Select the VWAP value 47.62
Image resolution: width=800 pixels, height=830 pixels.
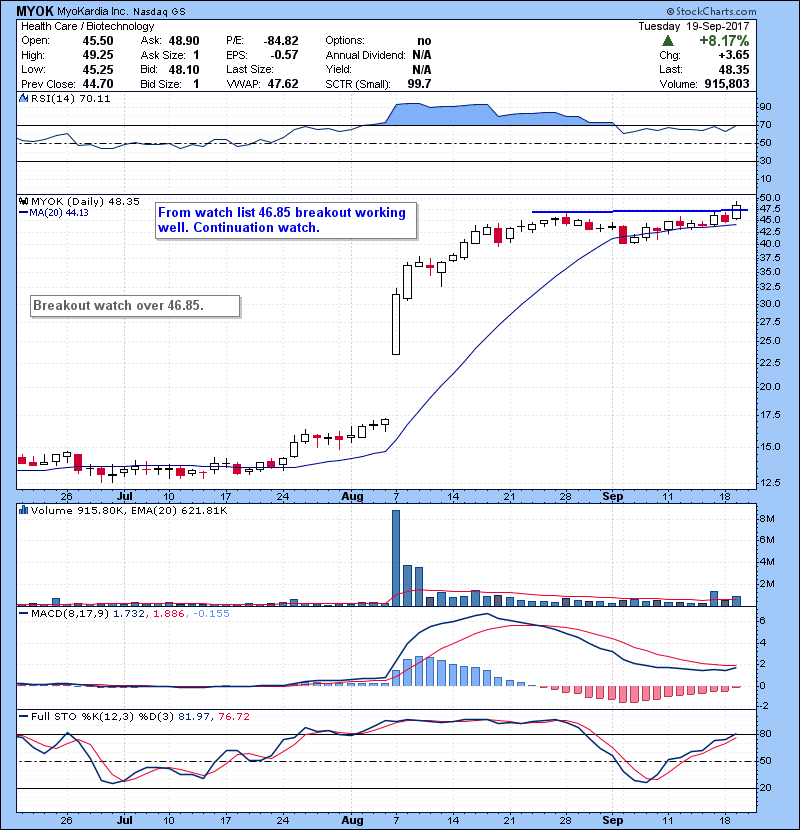(283, 84)
